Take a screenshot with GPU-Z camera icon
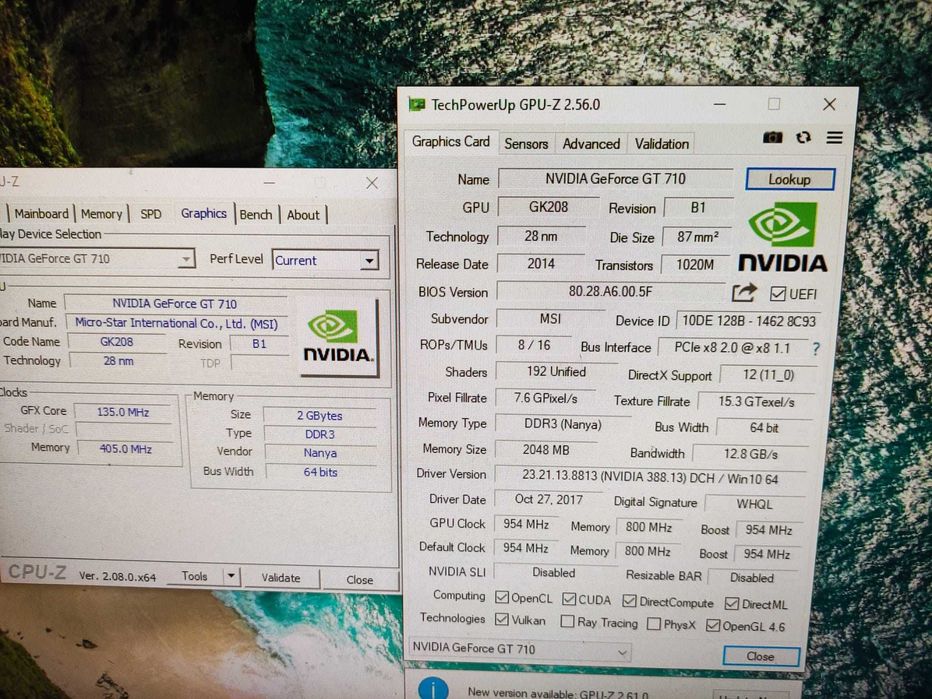This screenshot has width=932, height=699. tap(772, 138)
